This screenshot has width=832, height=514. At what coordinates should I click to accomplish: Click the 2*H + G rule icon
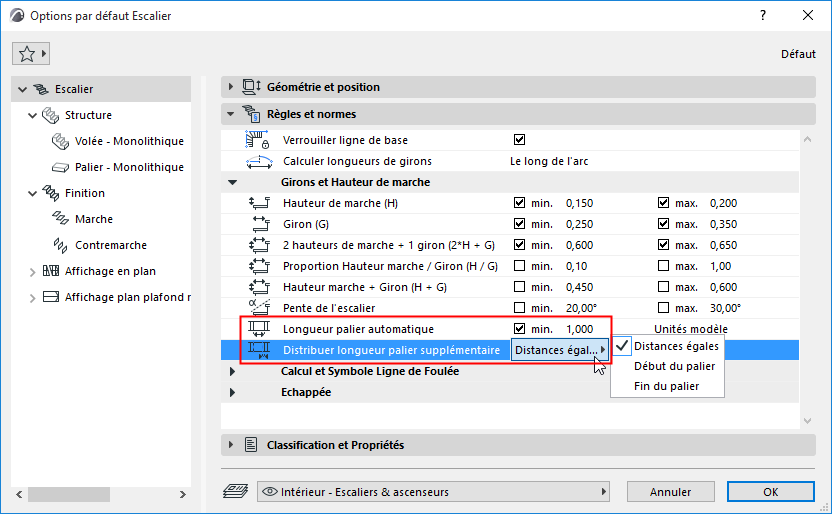point(259,245)
